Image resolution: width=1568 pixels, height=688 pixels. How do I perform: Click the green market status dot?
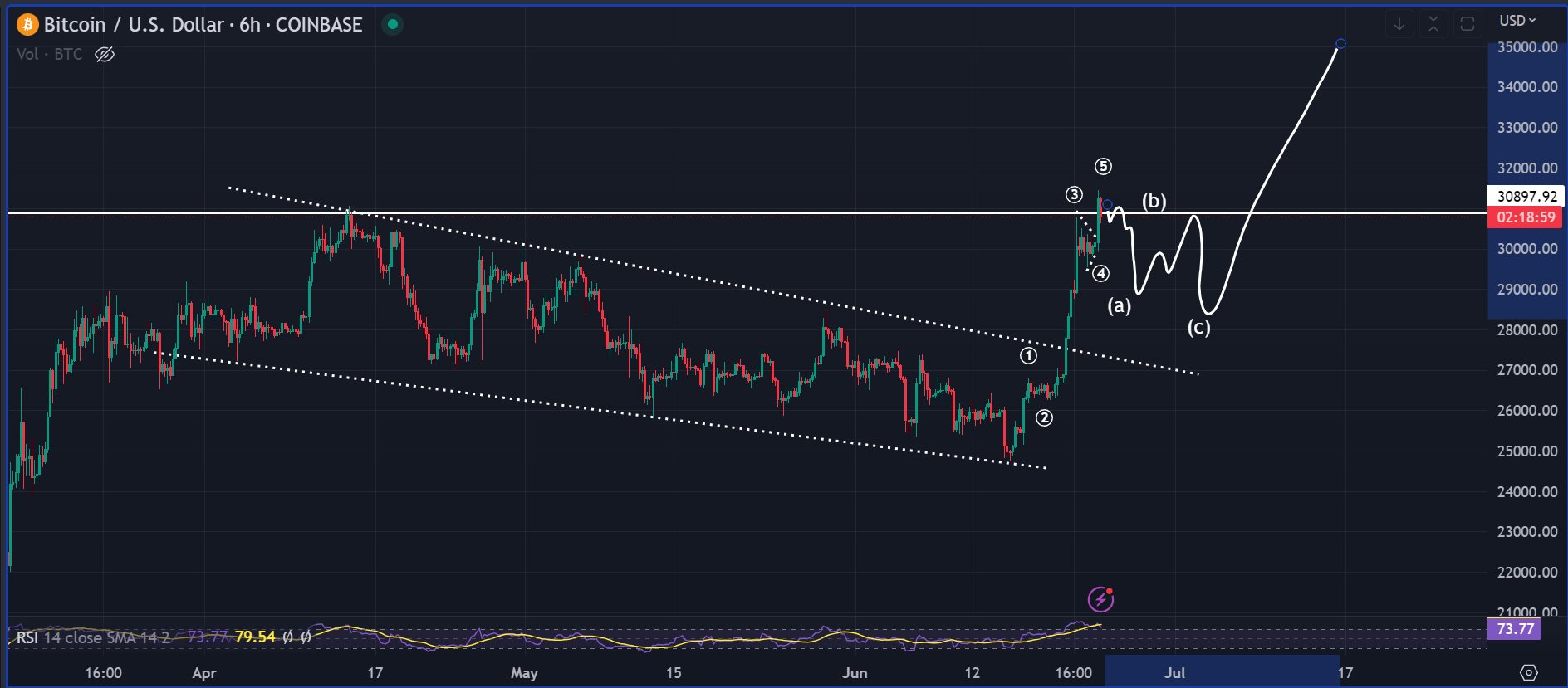click(x=392, y=24)
